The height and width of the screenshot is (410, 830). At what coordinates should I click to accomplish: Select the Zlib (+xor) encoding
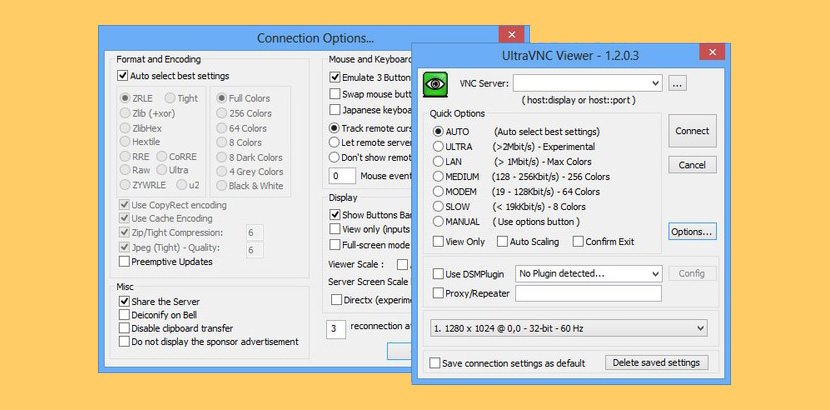[125, 113]
